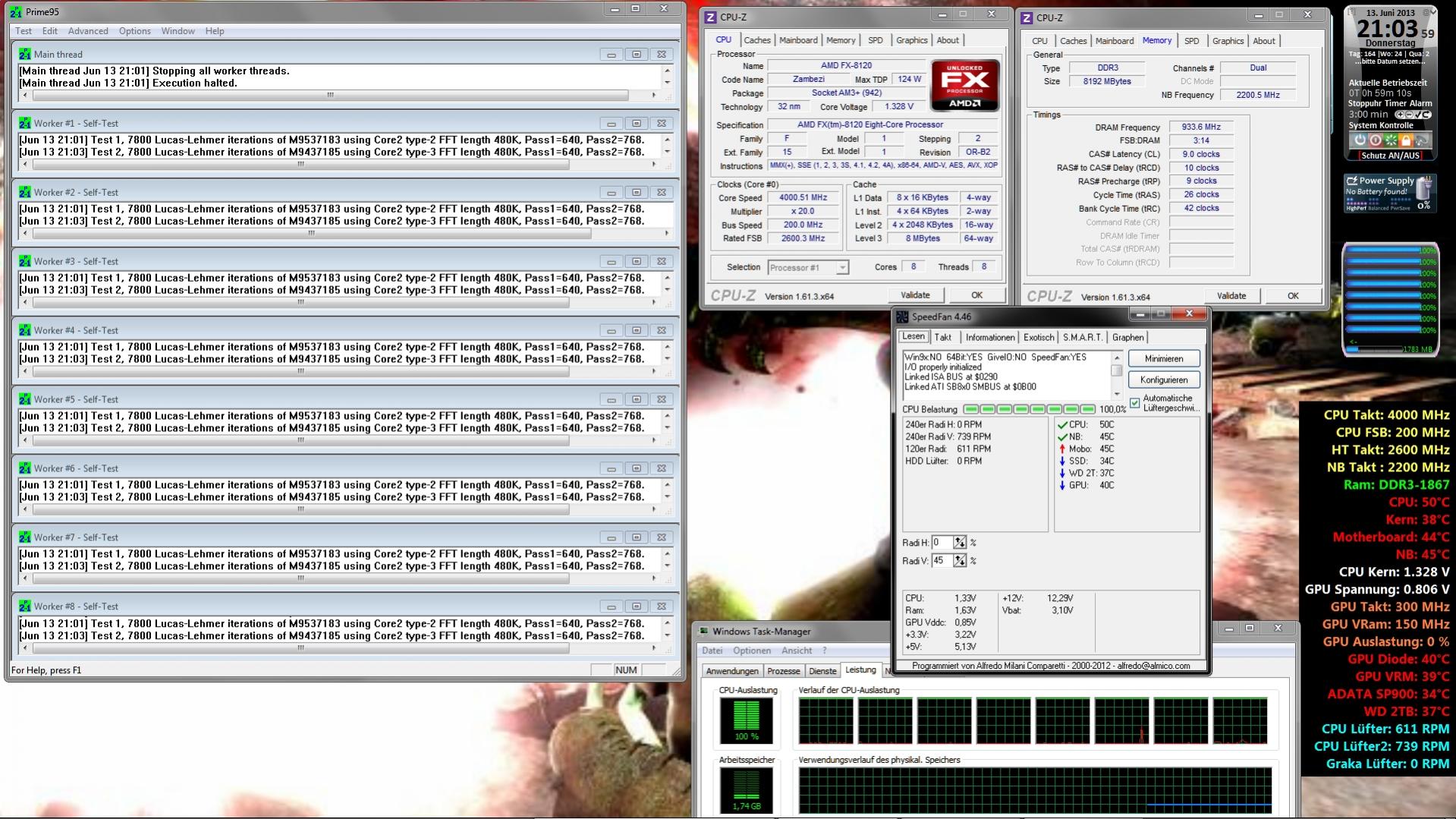The width and height of the screenshot is (1456, 819).
Task: Click the reset arrow icon beside the timer
Action: 1426,115
